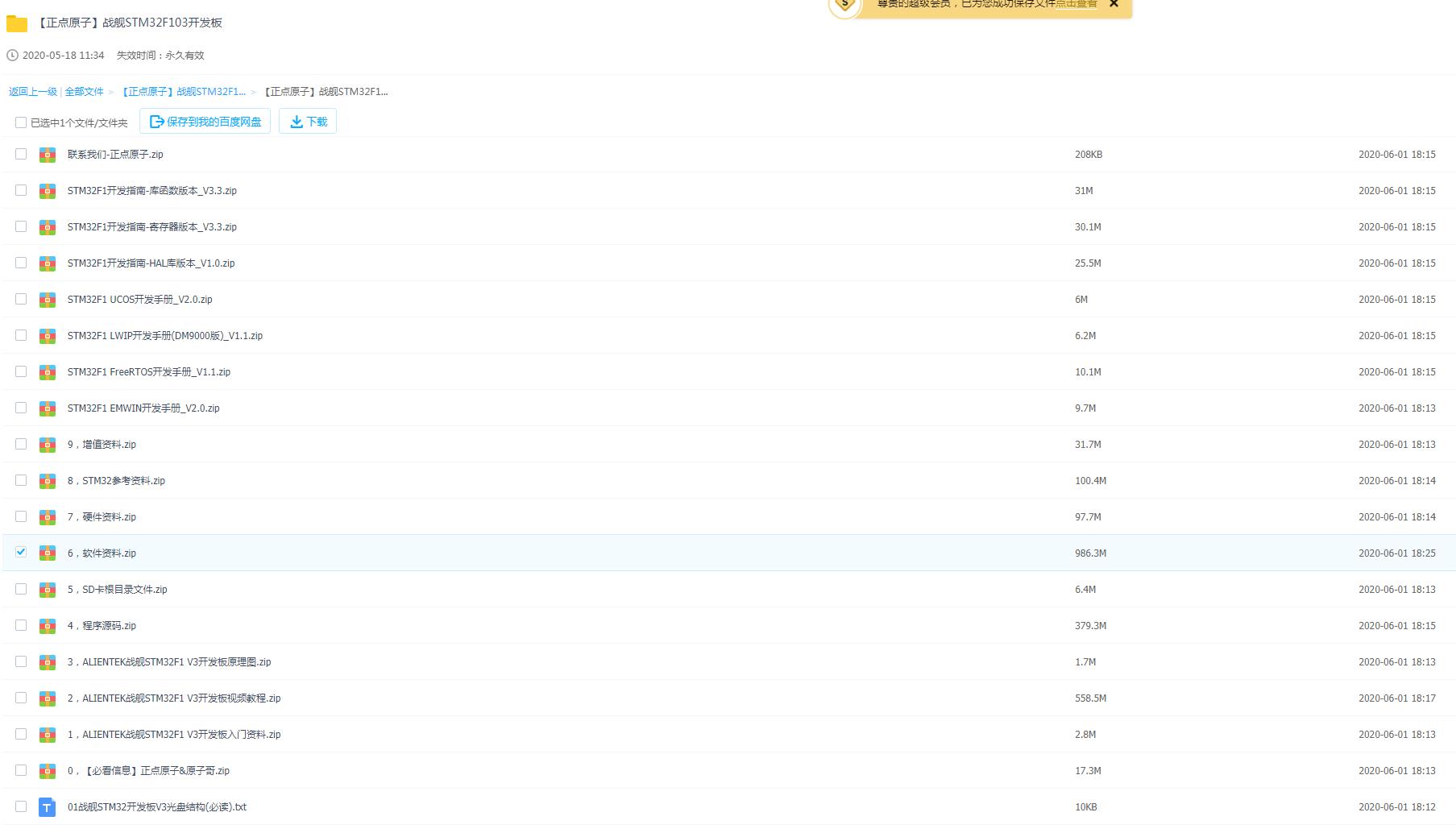Click the archive icon beside 4，程序源码.zip

tap(48, 626)
